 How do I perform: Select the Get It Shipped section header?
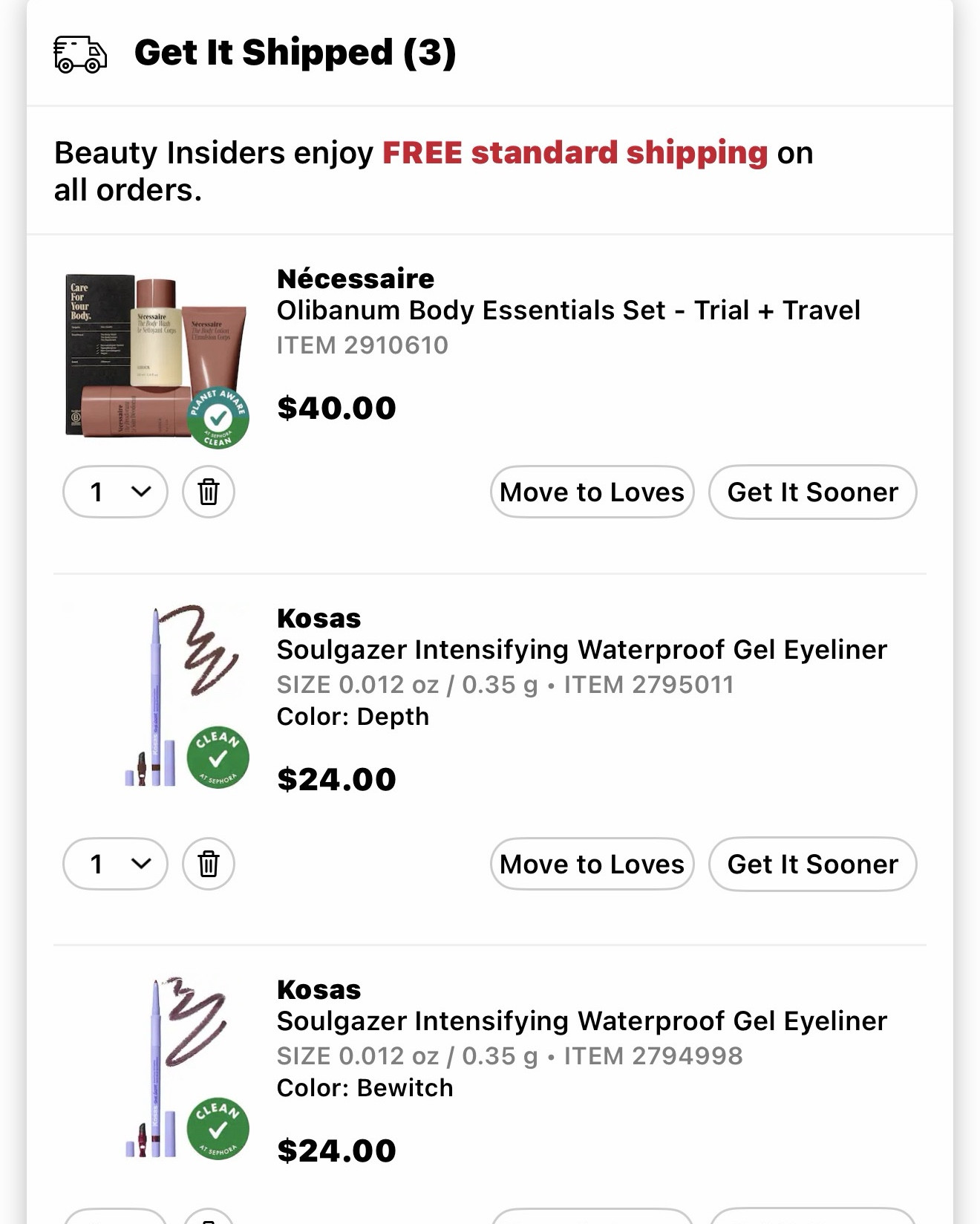[296, 53]
